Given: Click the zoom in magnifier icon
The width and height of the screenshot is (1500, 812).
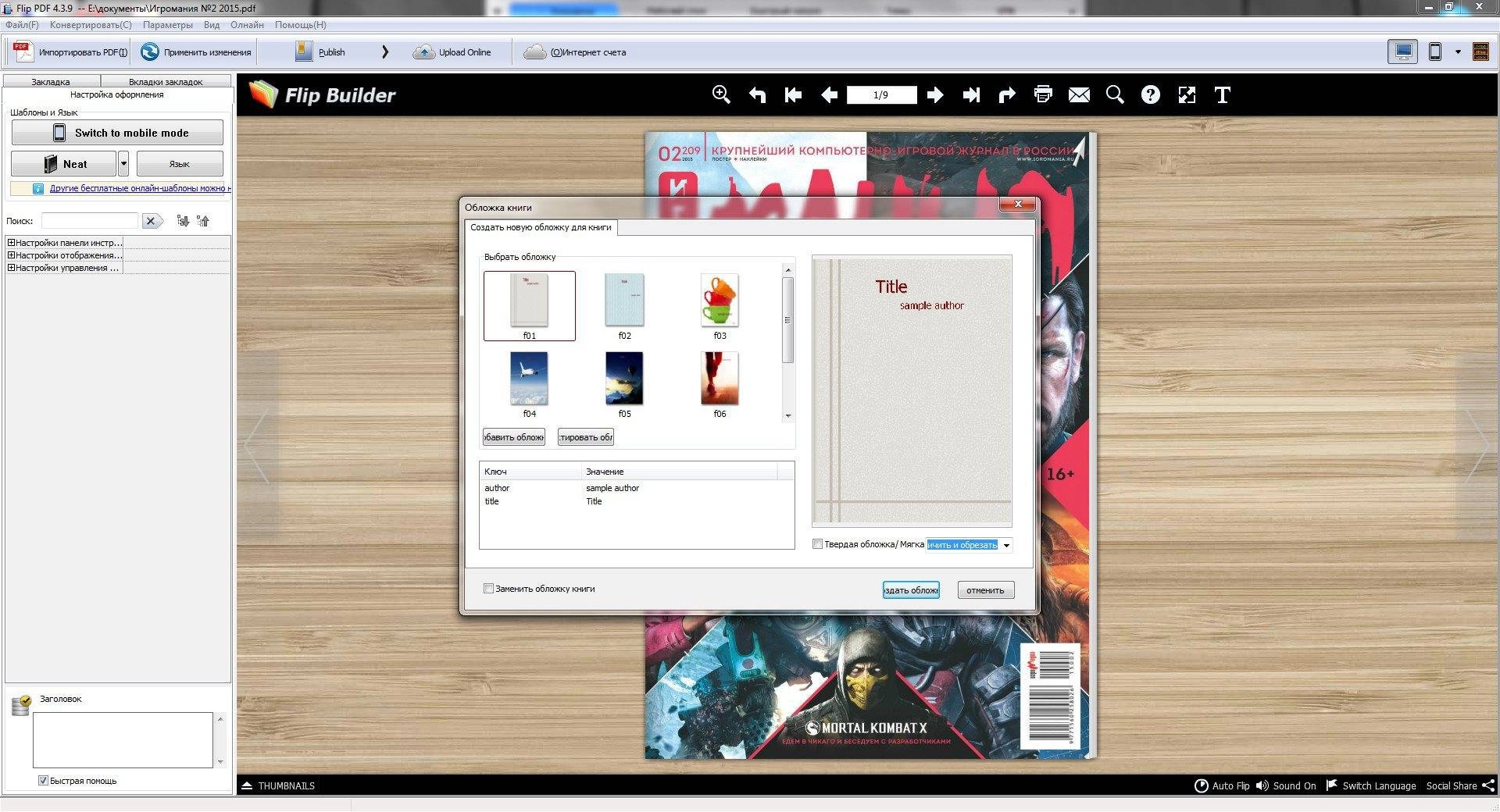Looking at the screenshot, I should click(721, 94).
